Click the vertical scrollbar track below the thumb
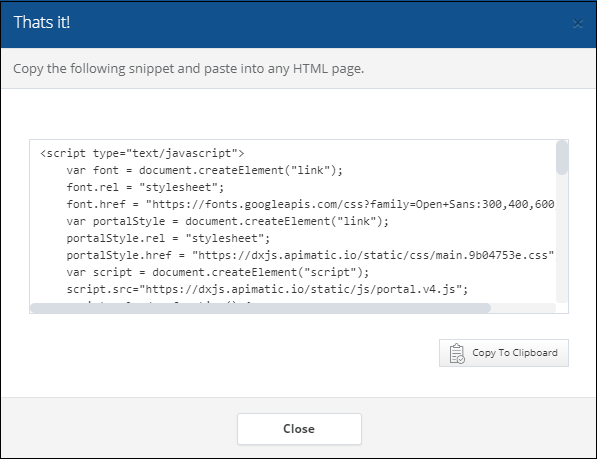This screenshot has width=597, height=459. pyautogui.click(x=562, y=239)
